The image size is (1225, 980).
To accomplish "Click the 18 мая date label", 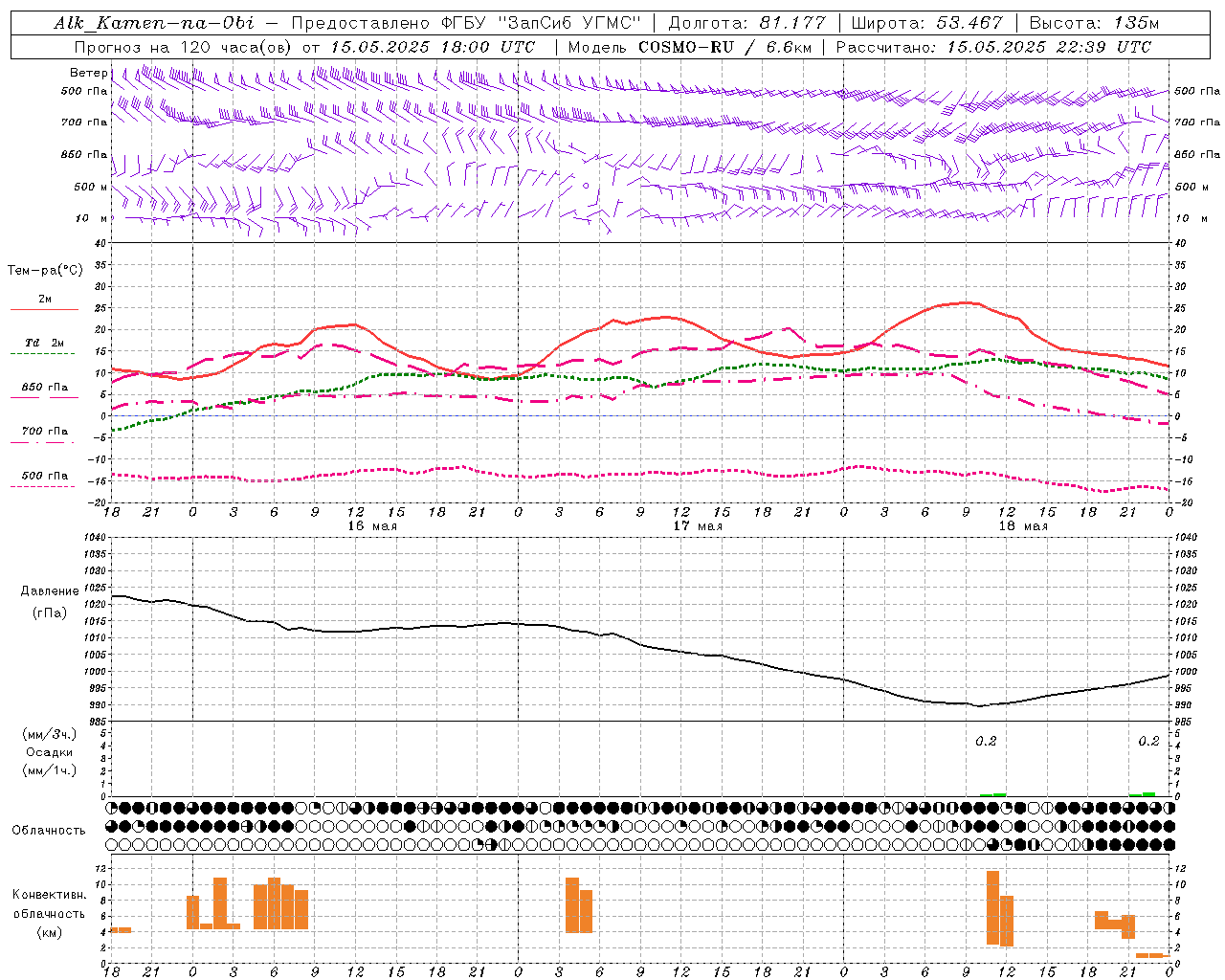I will [x=1023, y=525].
